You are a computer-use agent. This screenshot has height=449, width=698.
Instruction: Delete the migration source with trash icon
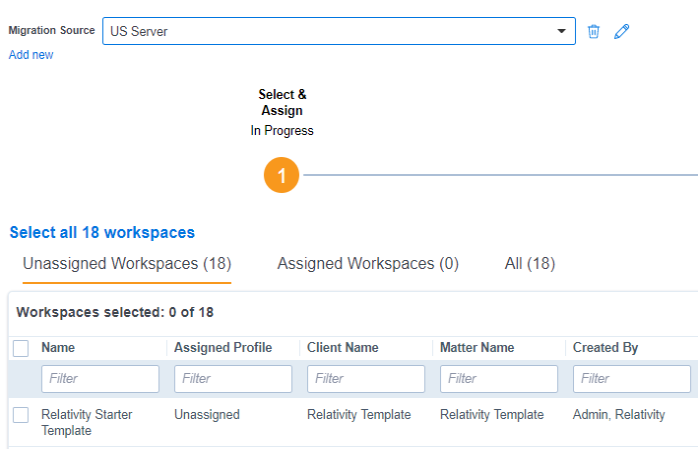(593, 32)
